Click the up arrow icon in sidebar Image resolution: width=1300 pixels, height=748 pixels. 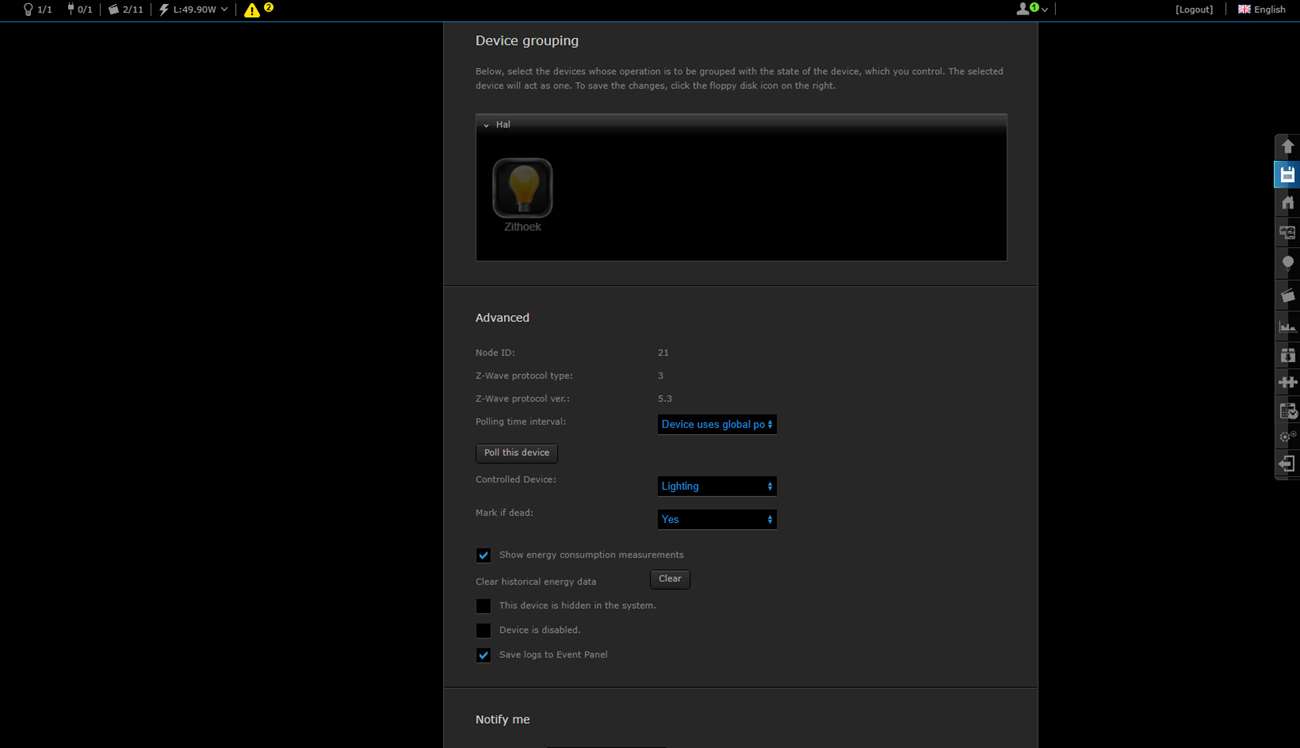point(1287,146)
